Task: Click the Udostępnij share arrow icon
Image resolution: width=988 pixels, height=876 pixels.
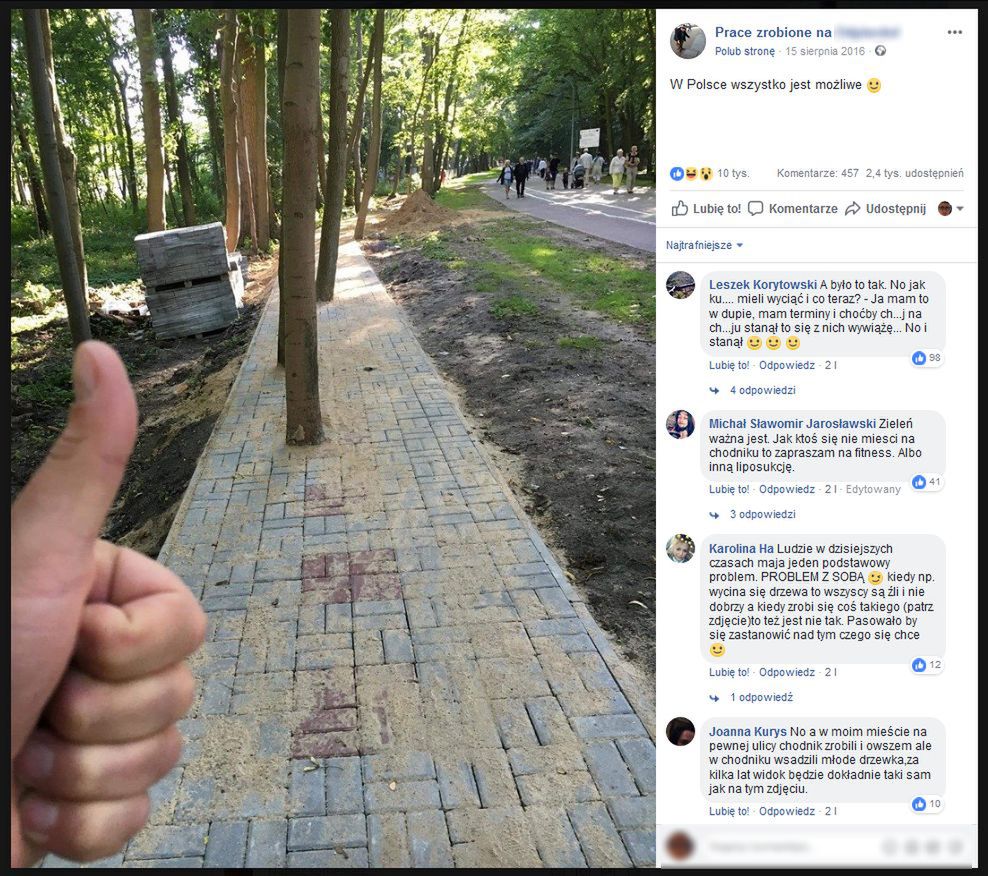Action: tap(853, 209)
